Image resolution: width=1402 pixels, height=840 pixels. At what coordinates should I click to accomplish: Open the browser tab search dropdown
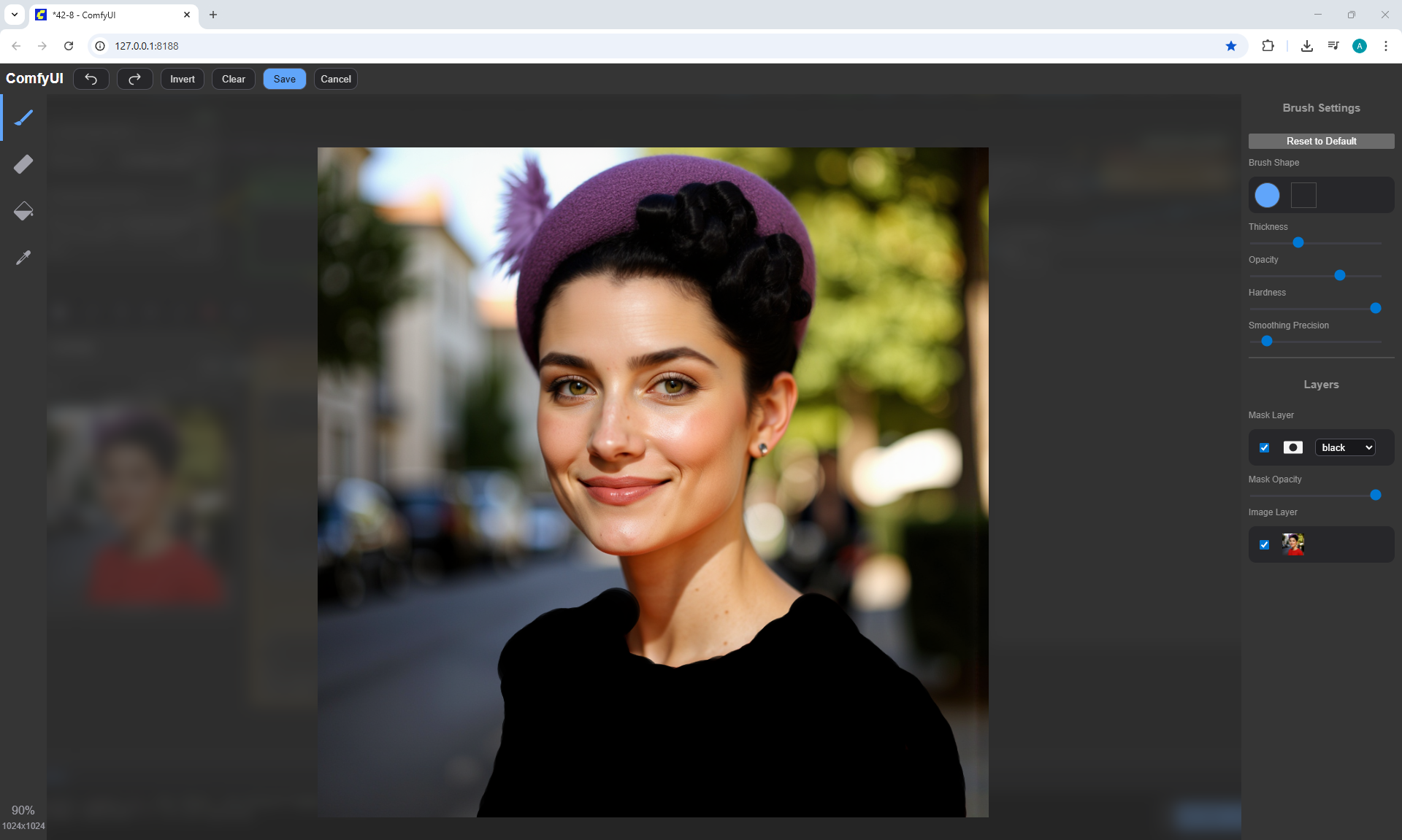coord(15,15)
